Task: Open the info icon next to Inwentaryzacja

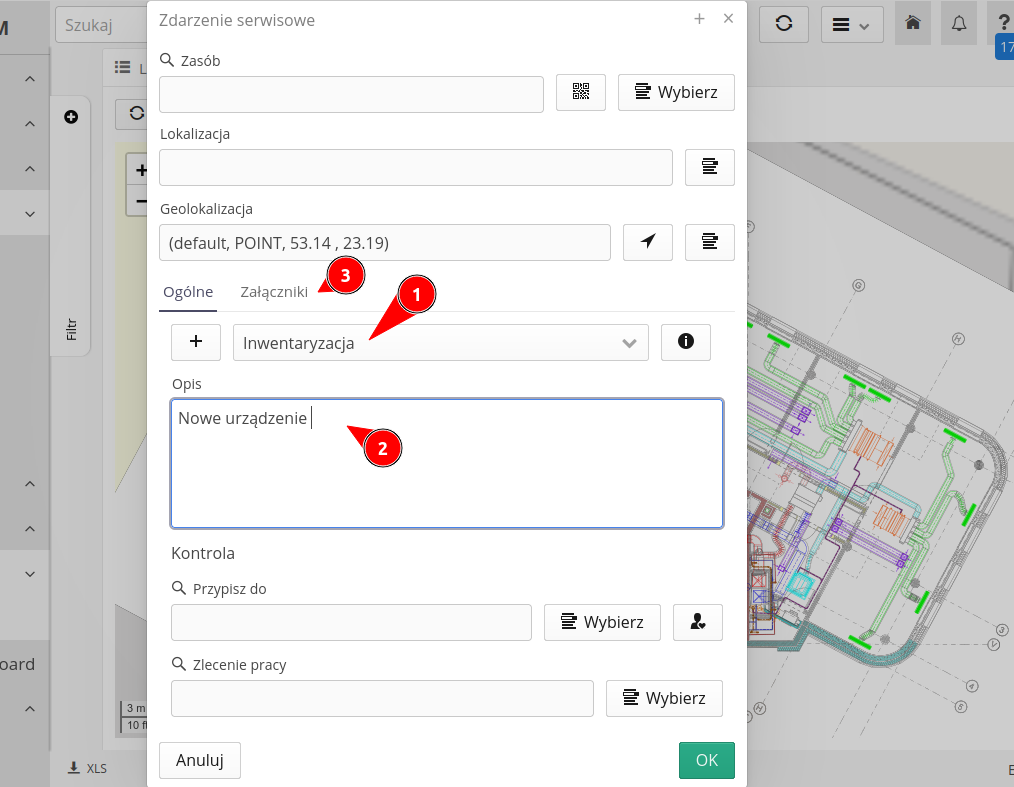Action: point(685,342)
